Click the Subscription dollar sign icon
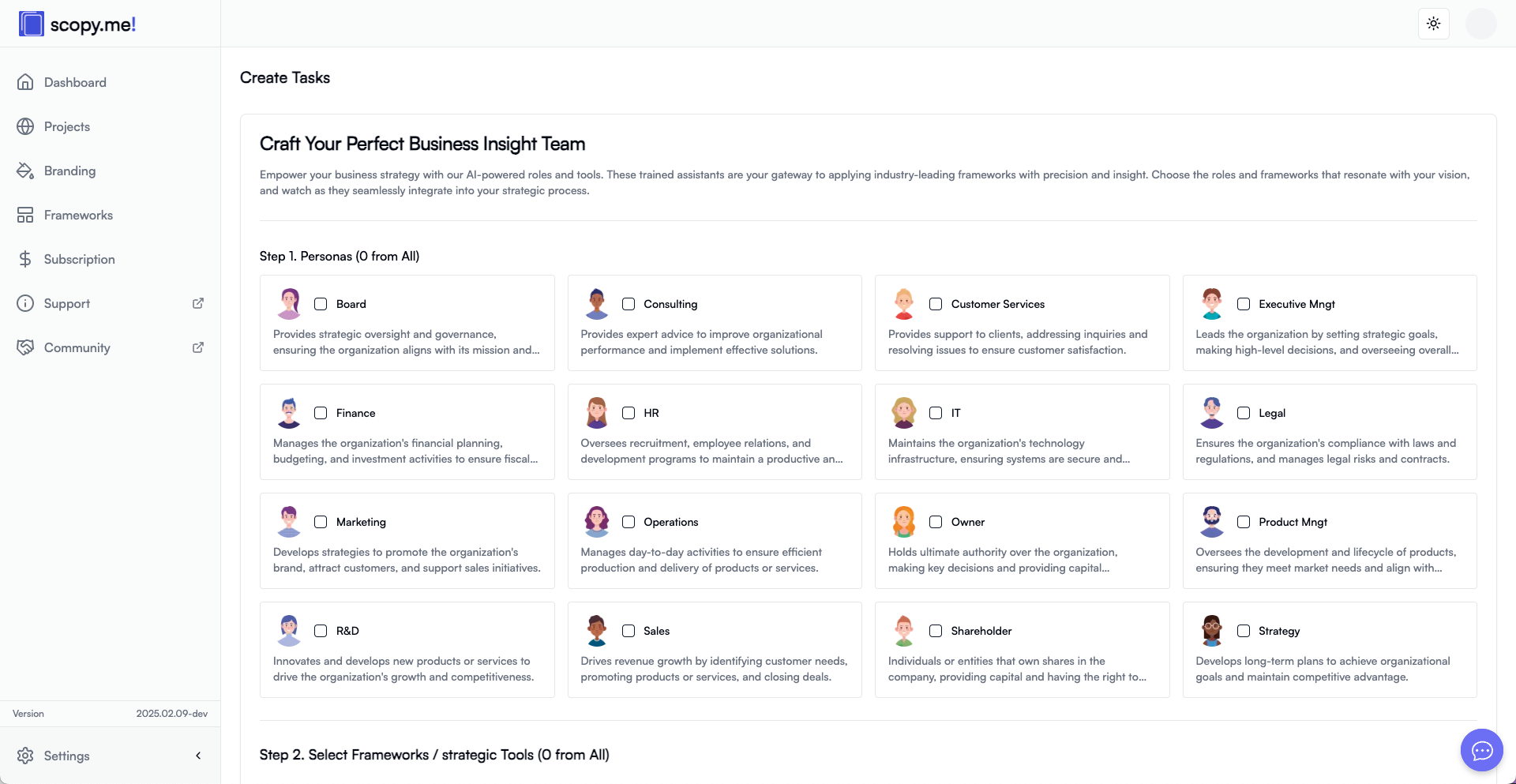This screenshot has width=1516, height=784. pyautogui.click(x=25, y=259)
